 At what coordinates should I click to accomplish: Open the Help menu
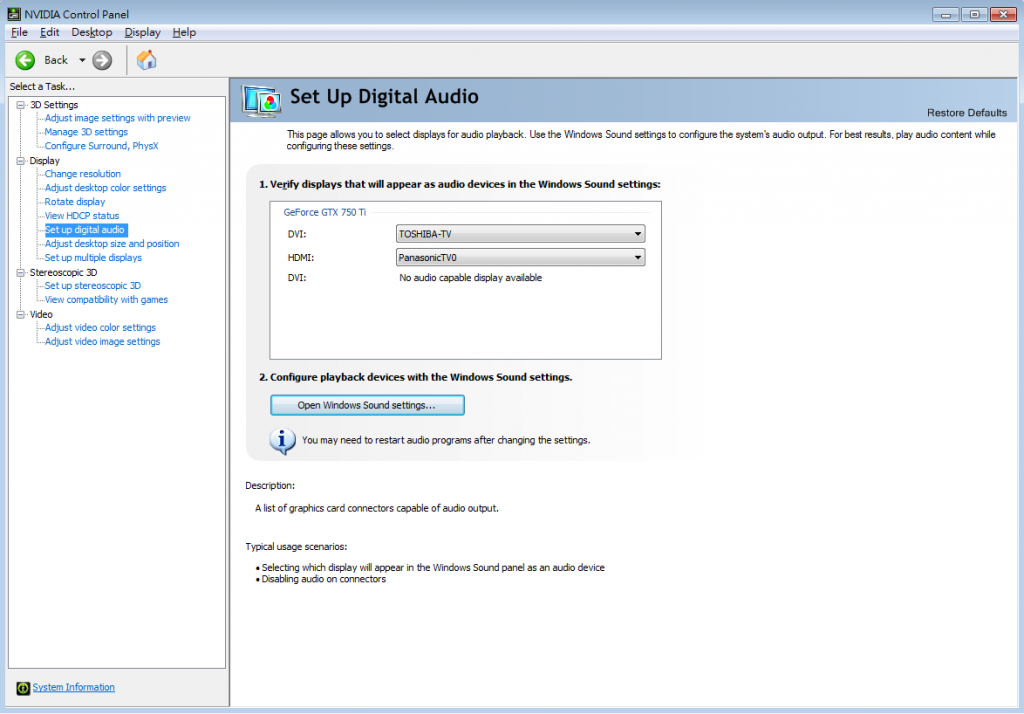[x=184, y=32]
